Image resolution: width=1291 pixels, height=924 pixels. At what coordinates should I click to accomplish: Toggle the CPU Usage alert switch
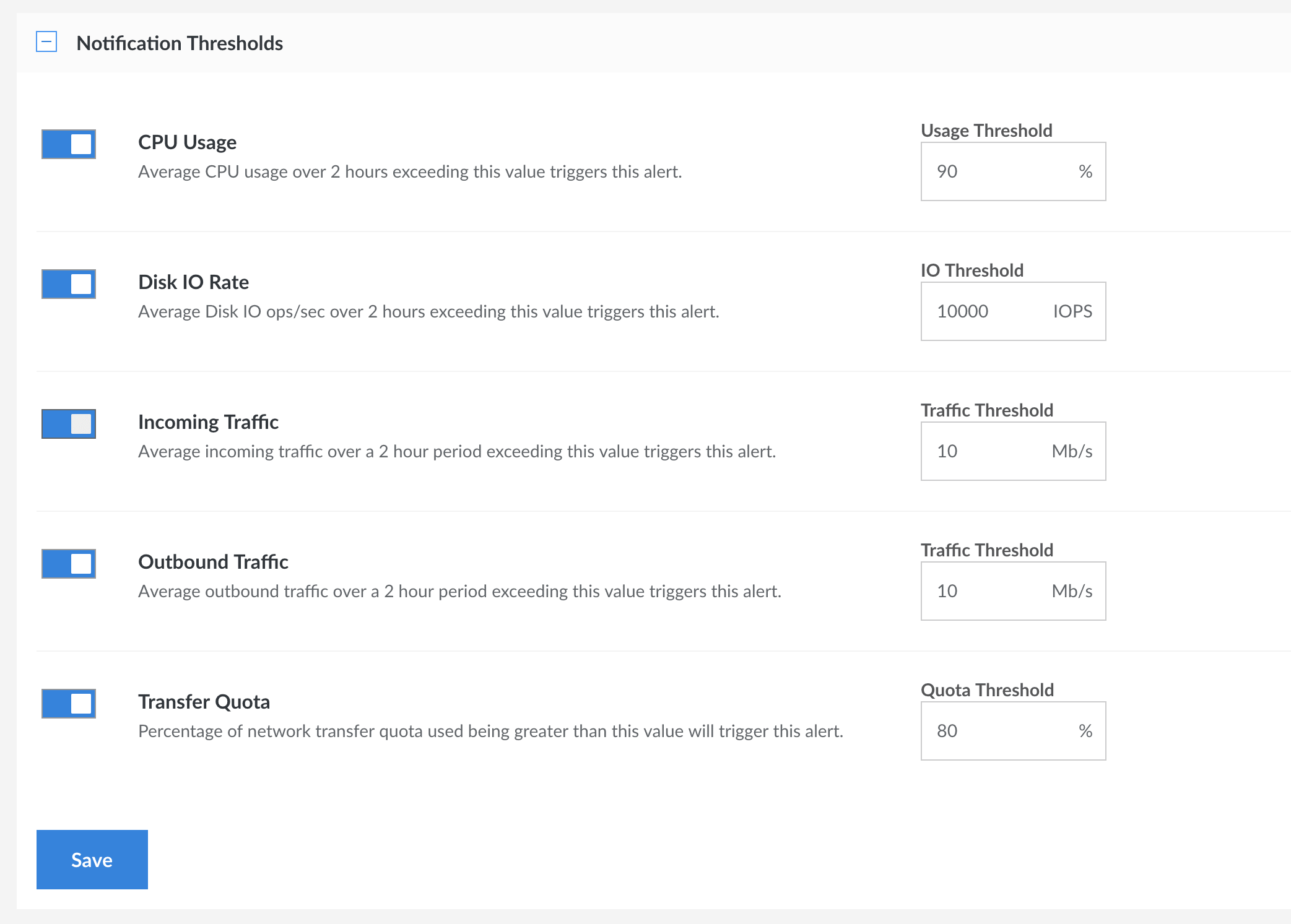click(x=69, y=144)
